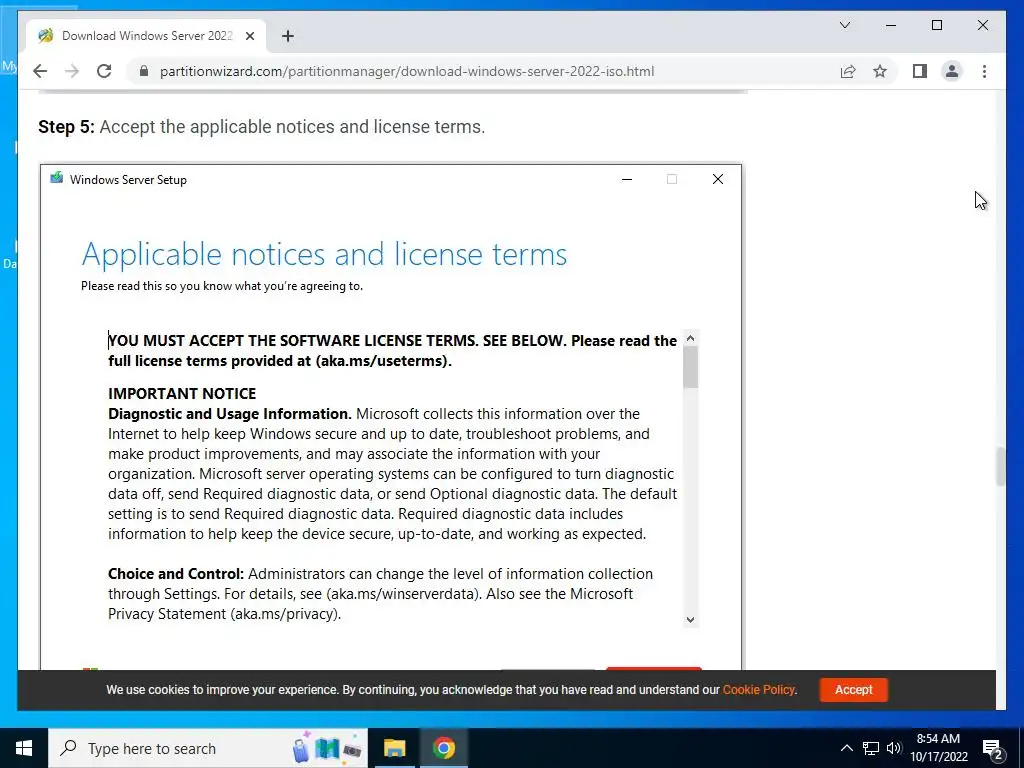Click the taskbar search box
1024x768 pixels.
point(208,748)
